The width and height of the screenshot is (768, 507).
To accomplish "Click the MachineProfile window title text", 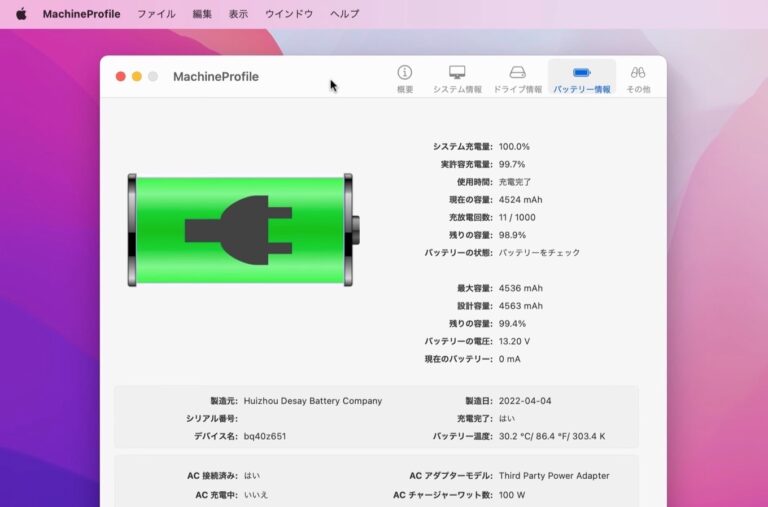I will [215, 76].
